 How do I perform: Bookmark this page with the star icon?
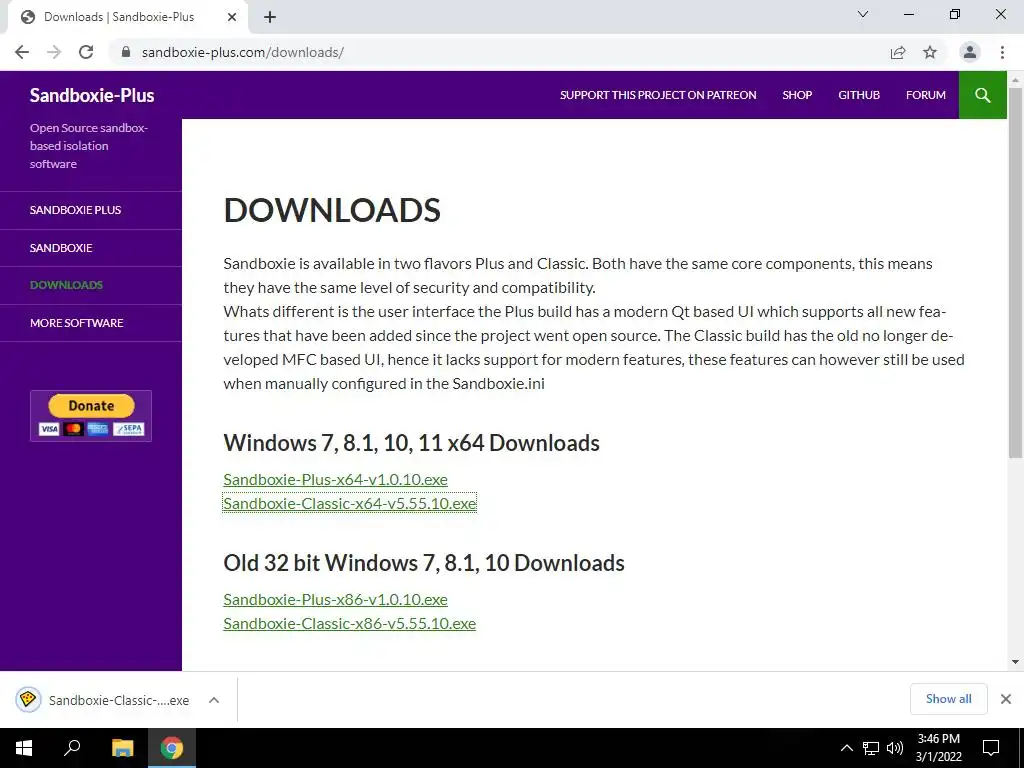coord(930,52)
